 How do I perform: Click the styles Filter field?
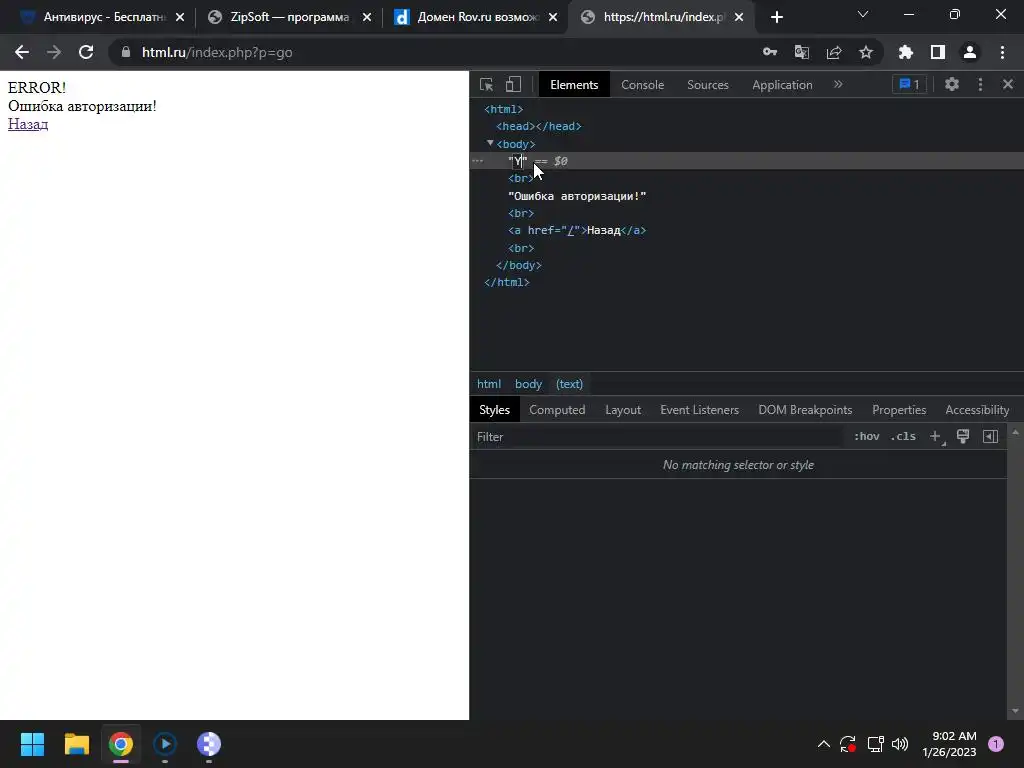click(656, 437)
